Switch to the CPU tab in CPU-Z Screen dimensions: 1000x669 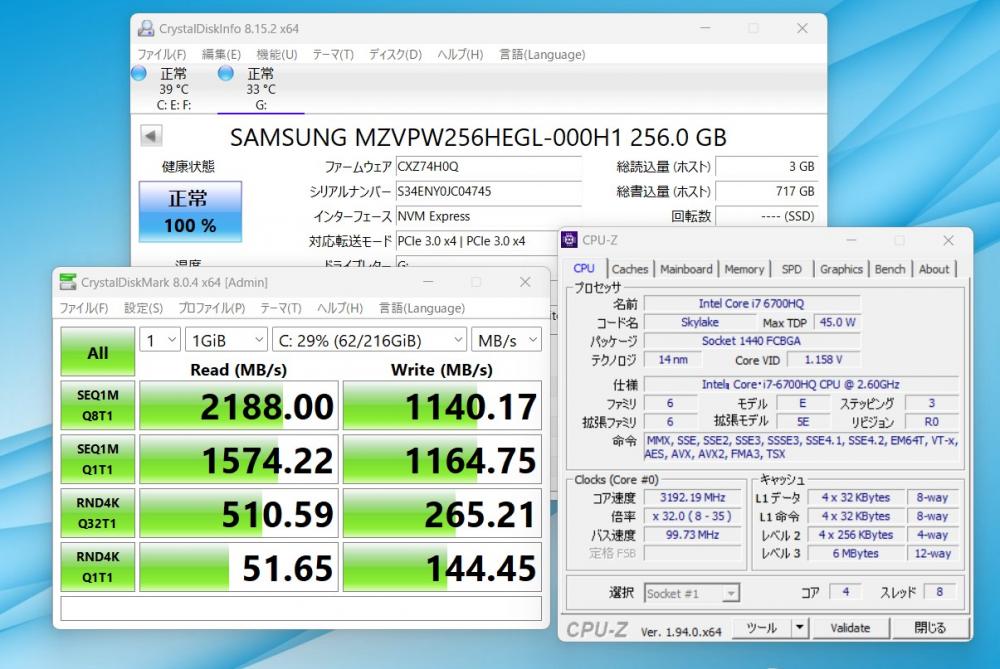click(584, 268)
